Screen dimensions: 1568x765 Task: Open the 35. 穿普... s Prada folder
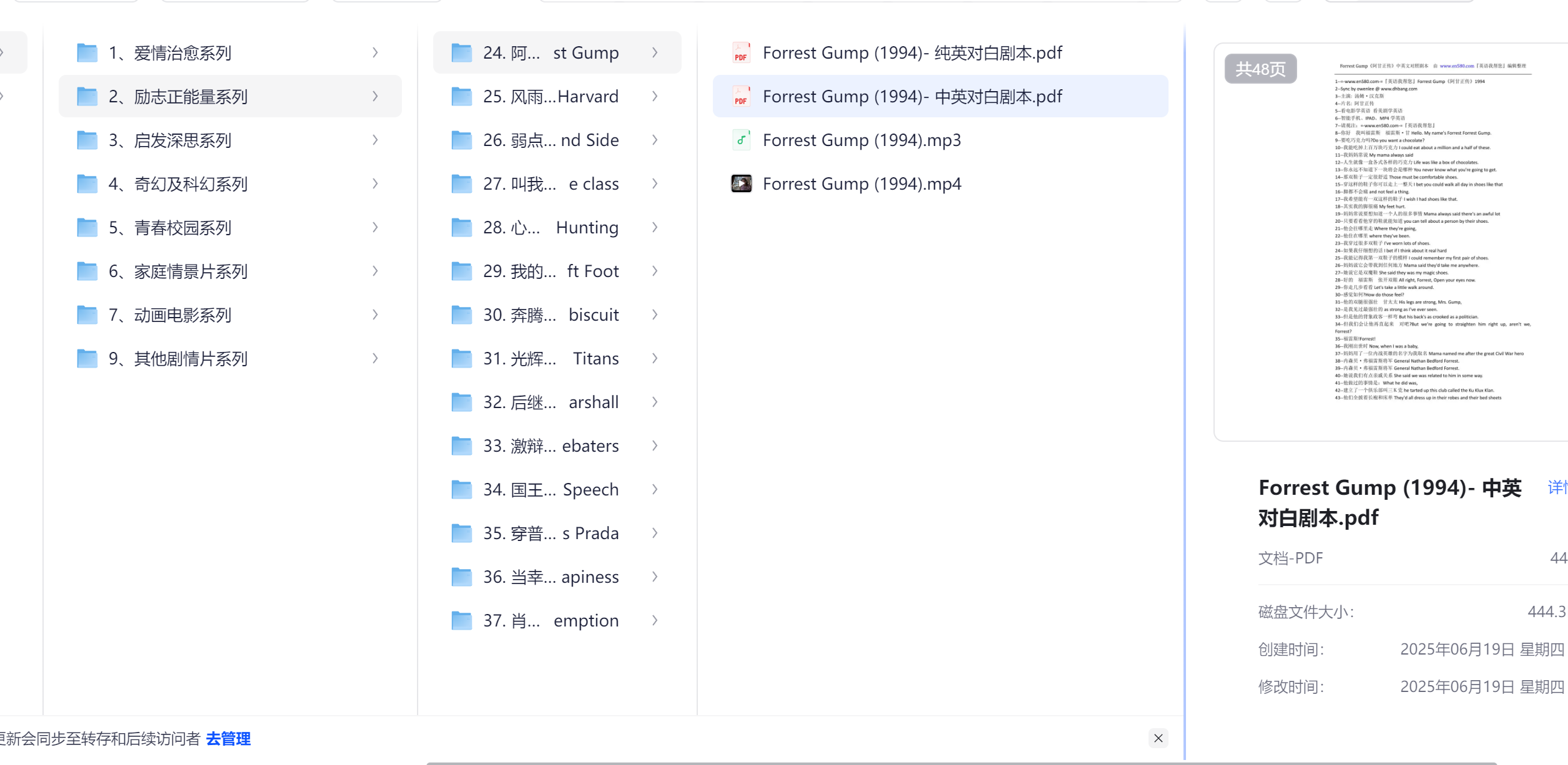tap(551, 534)
